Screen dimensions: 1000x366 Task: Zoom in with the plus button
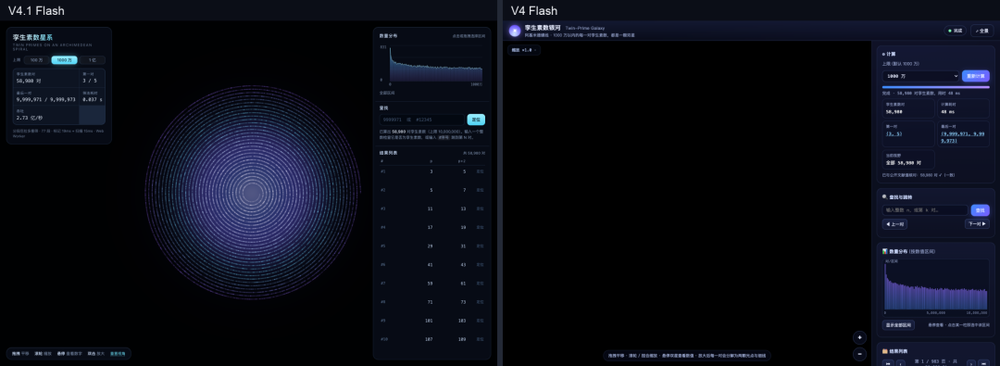[x=860, y=338]
